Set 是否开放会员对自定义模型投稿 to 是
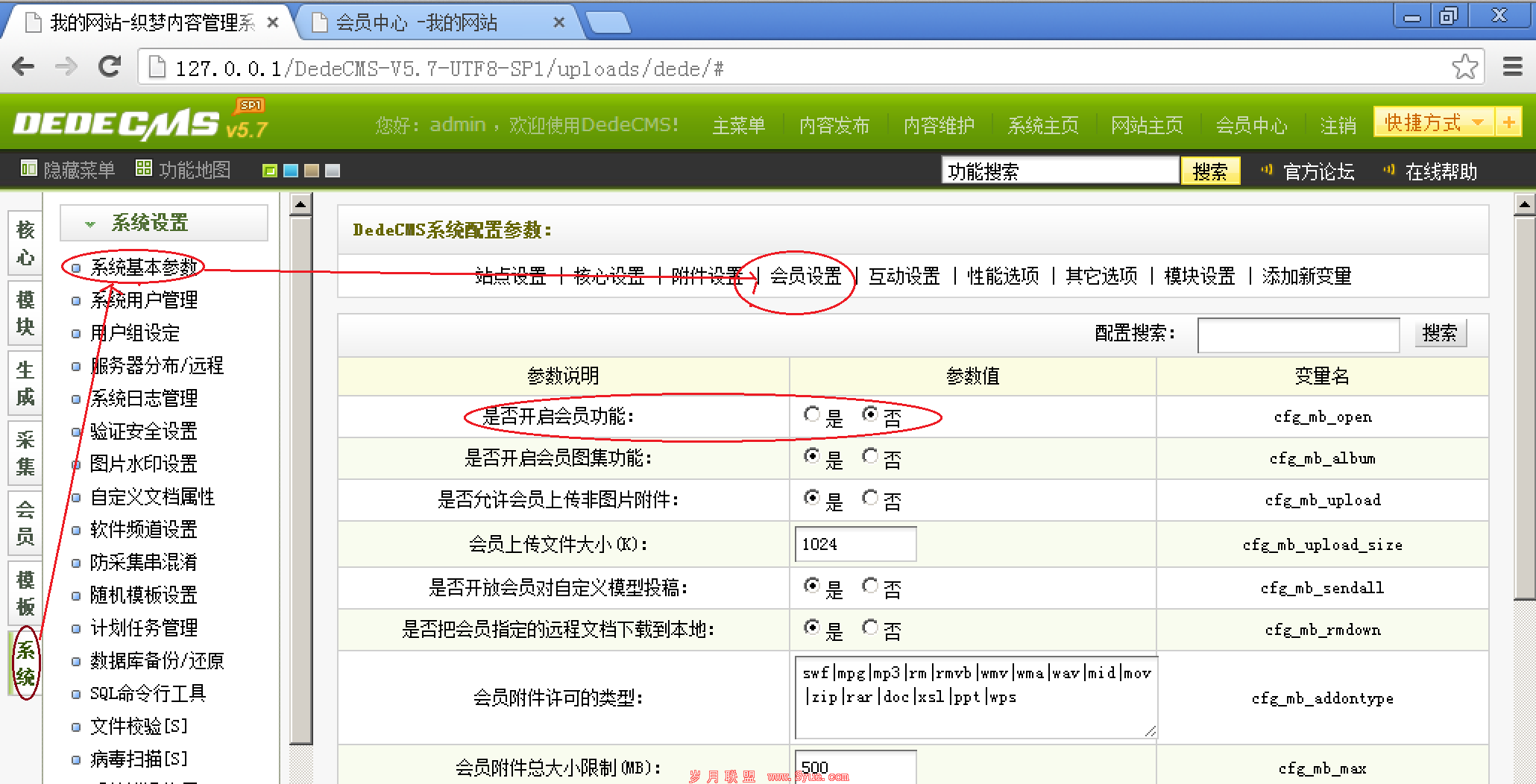Image resolution: width=1536 pixels, height=784 pixels. [812, 586]
